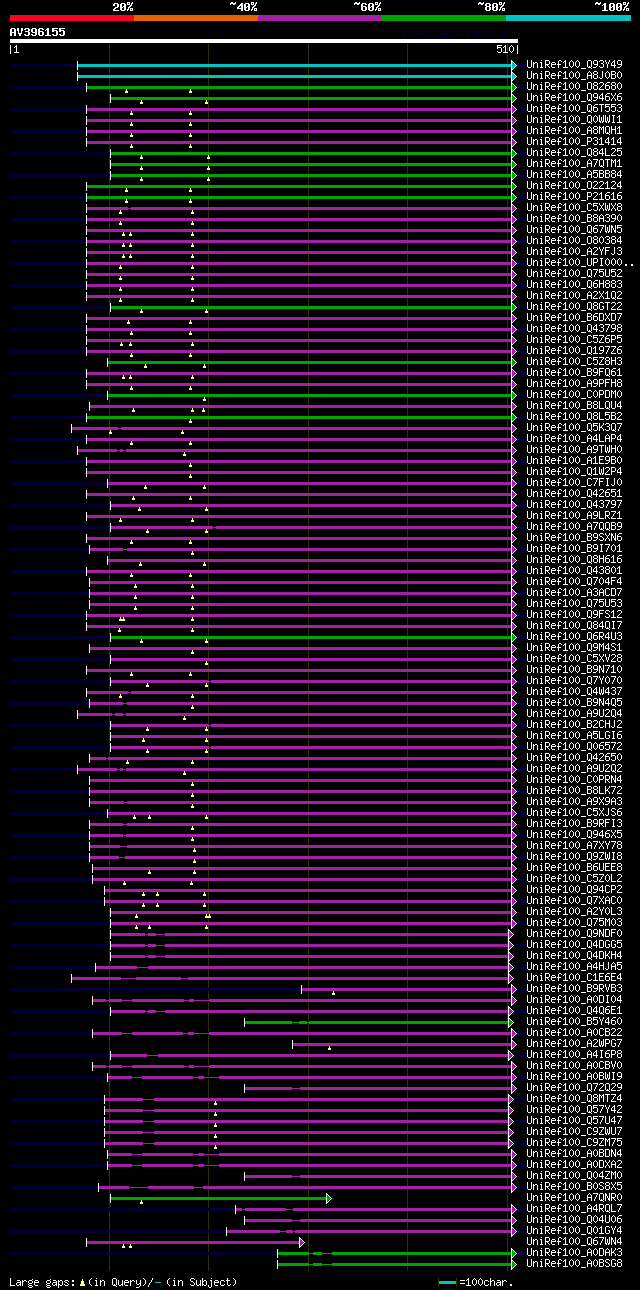Click entry UniRef100_B9I701
This screenshot has height=1290, width=640.
click(x=574, y=548)
